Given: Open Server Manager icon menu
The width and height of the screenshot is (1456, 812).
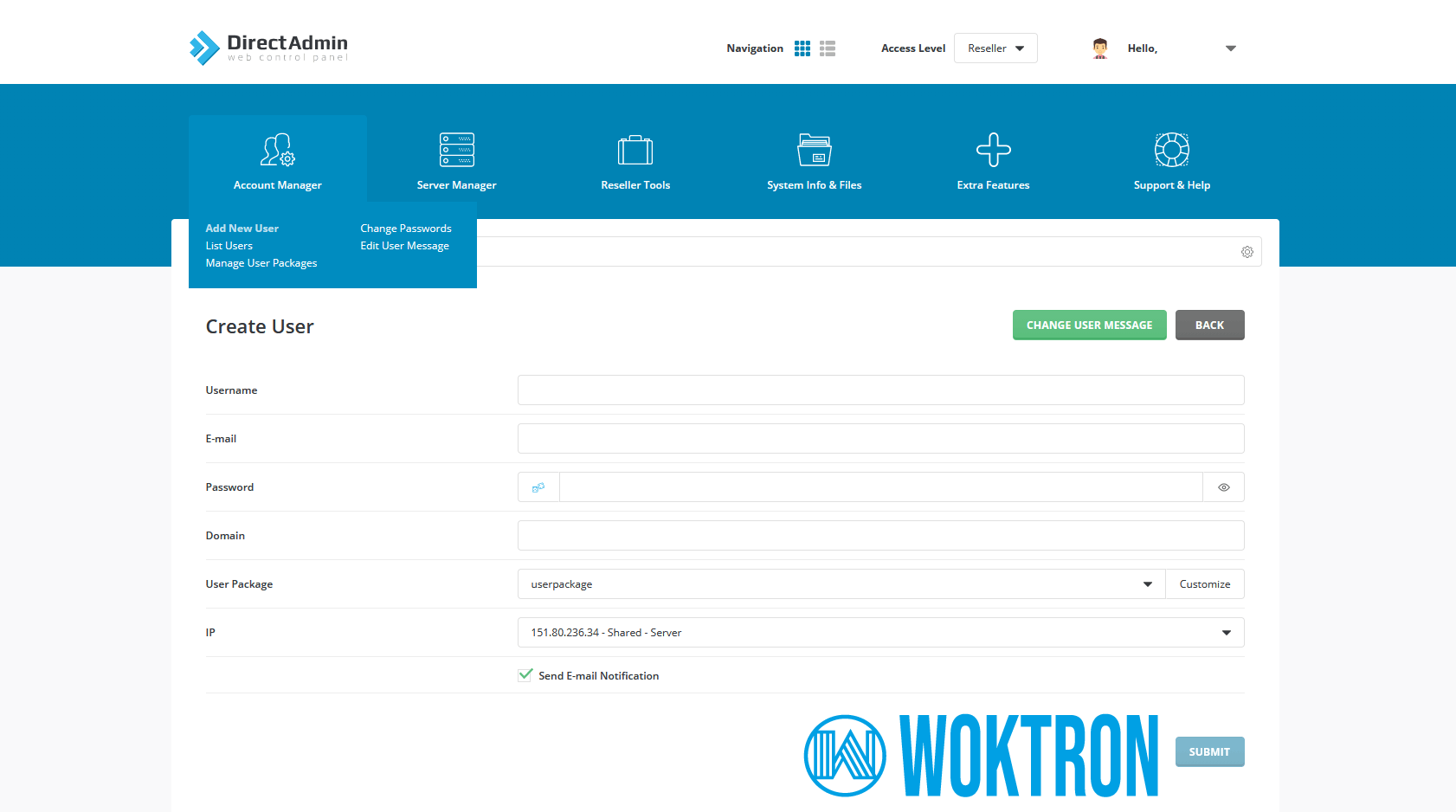Looking at the screenshot, I should (457, 150).
